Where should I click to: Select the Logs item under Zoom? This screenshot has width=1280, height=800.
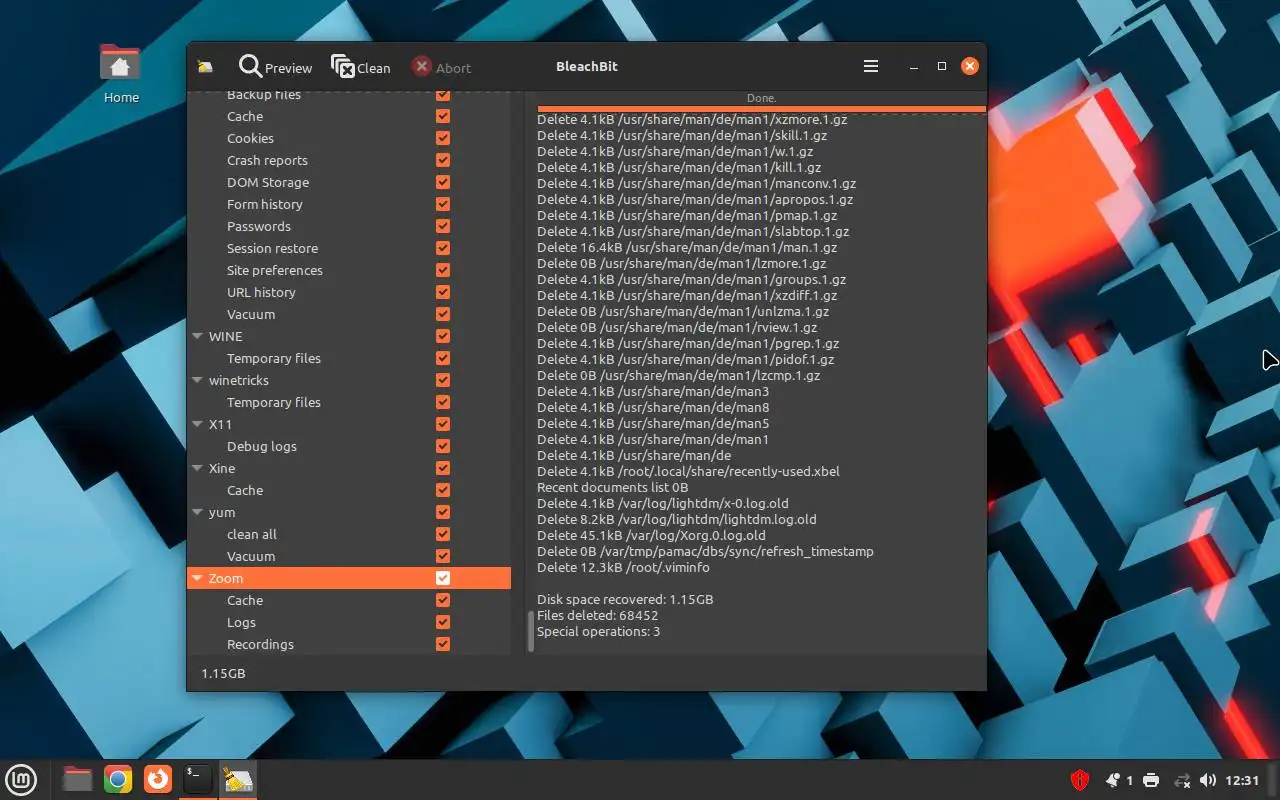pos(241,622)
